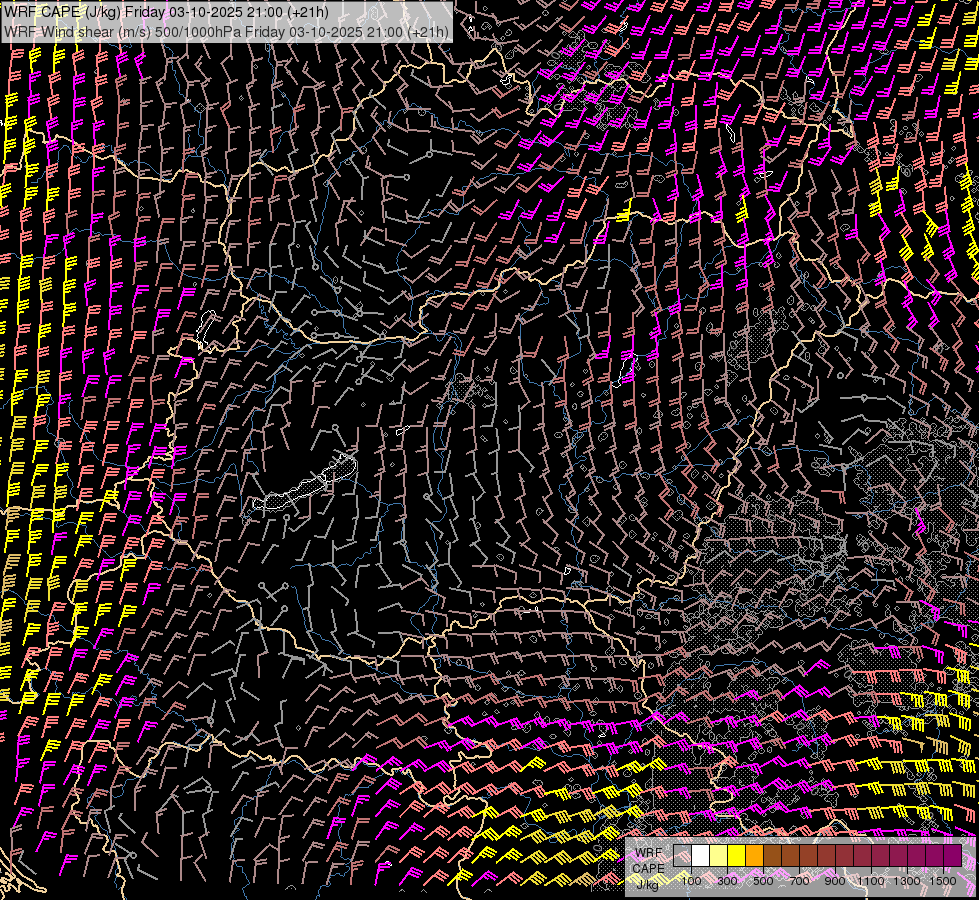Select the pale yellow CAPE legend swatch

(x=719, y=856)
